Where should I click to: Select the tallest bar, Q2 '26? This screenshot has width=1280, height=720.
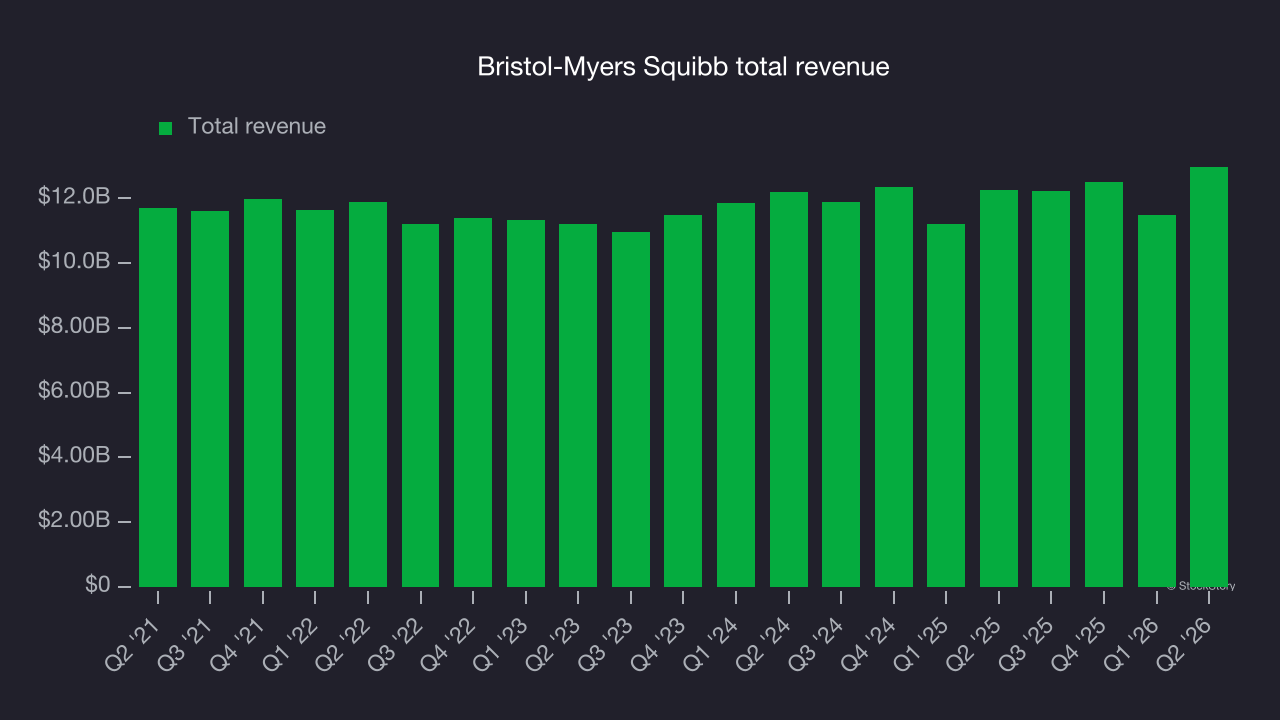click(1209, 377)
